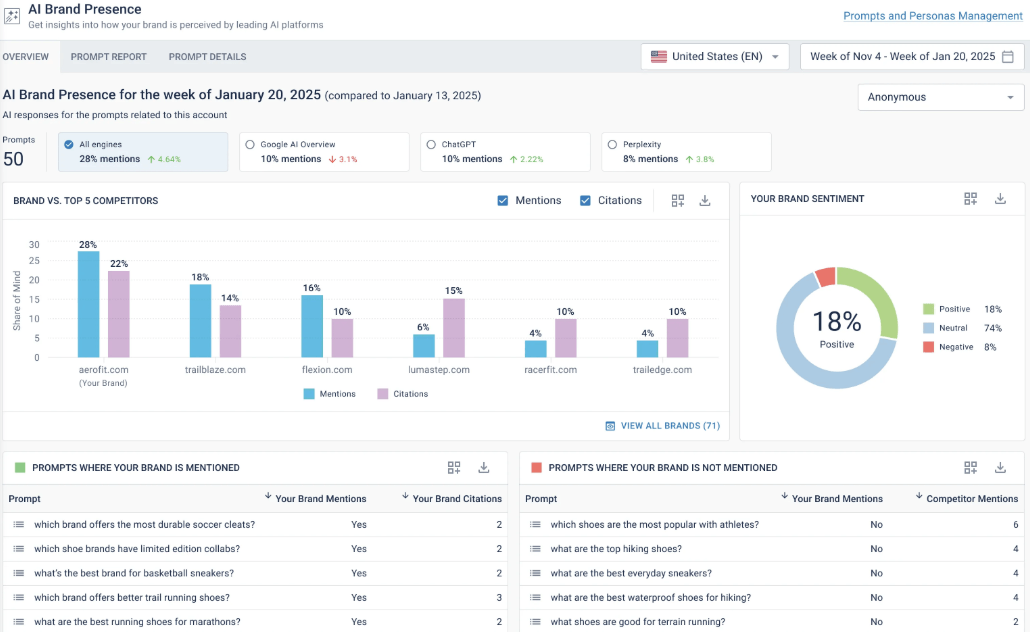
Task: Click list icon beside running shoes for marathons prompt
Action: tap(19, 621)
